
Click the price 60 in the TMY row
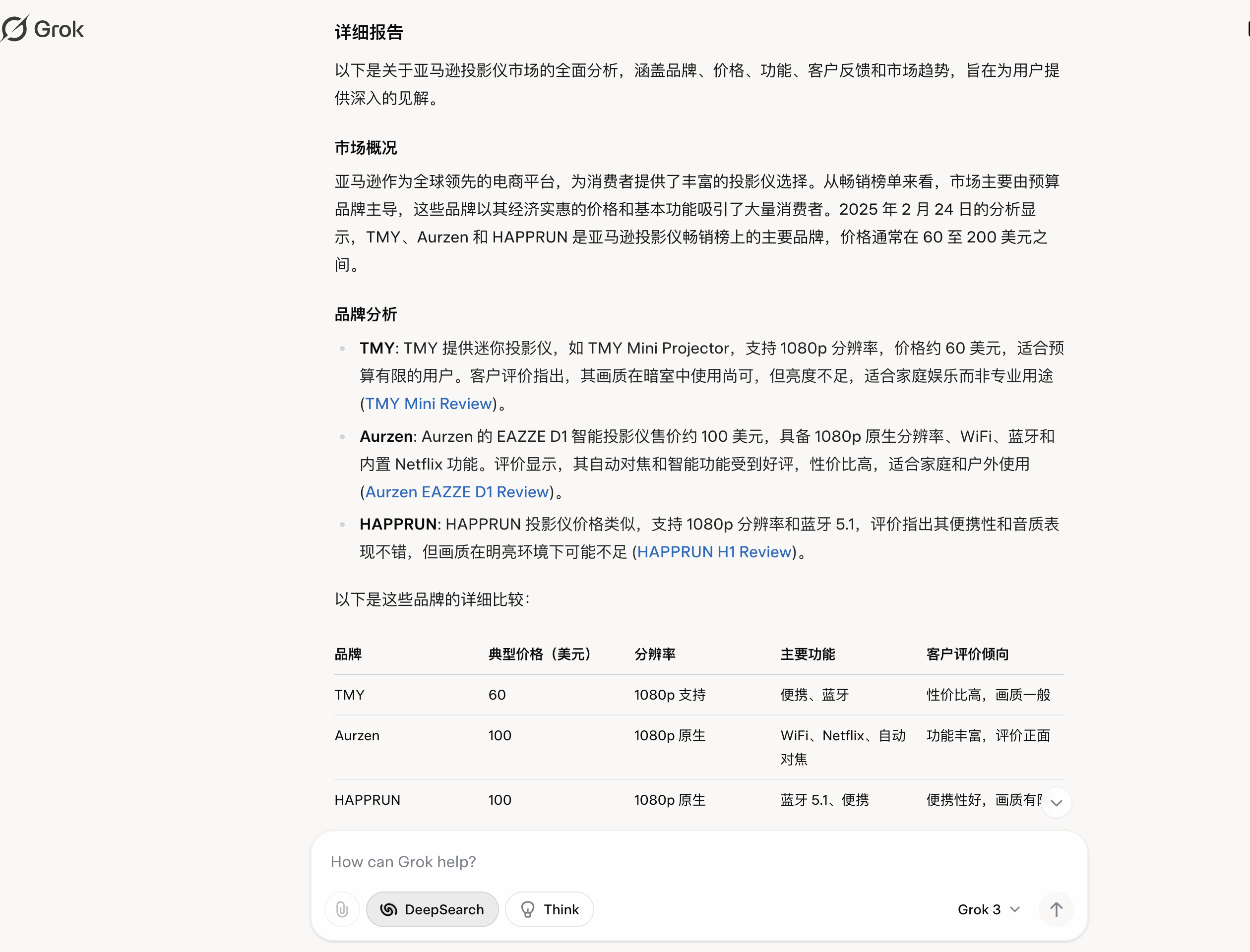497,695
